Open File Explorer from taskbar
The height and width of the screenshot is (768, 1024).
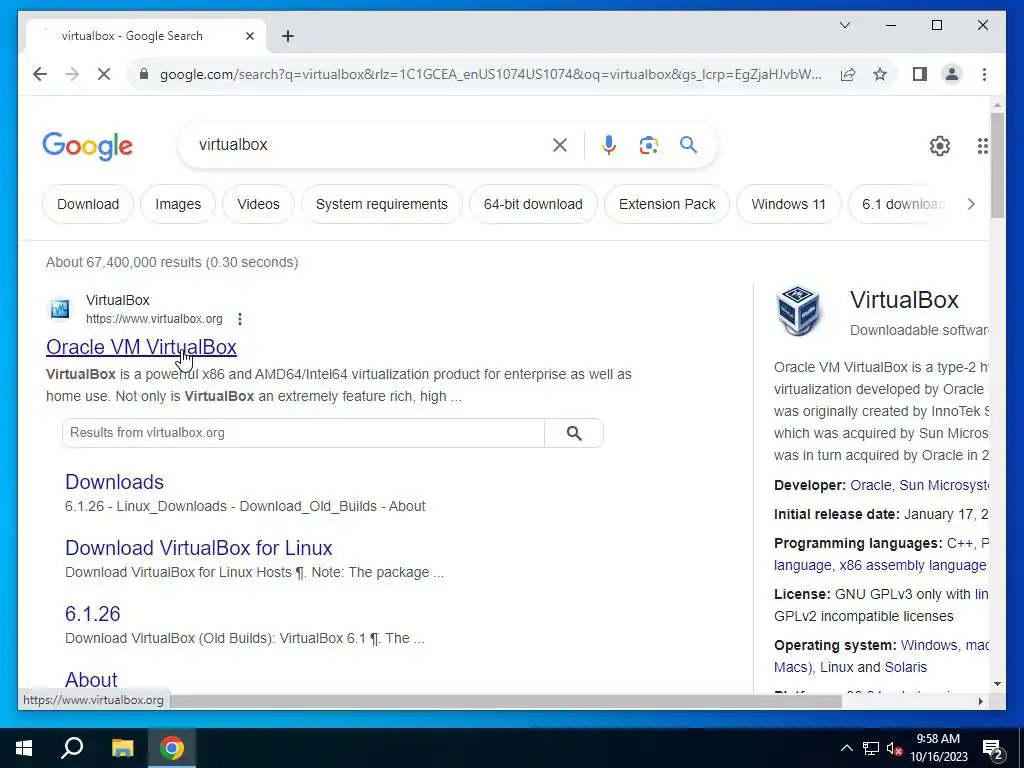pyautogui.click(x=122, y=748)
